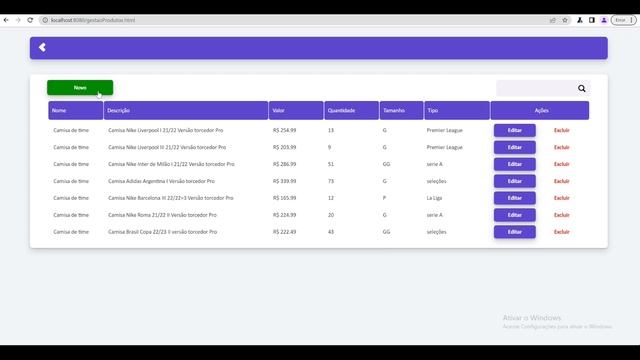Edit the Inter de Milão product row
This screenshot has width=640, height=360.
pos(515,164)
